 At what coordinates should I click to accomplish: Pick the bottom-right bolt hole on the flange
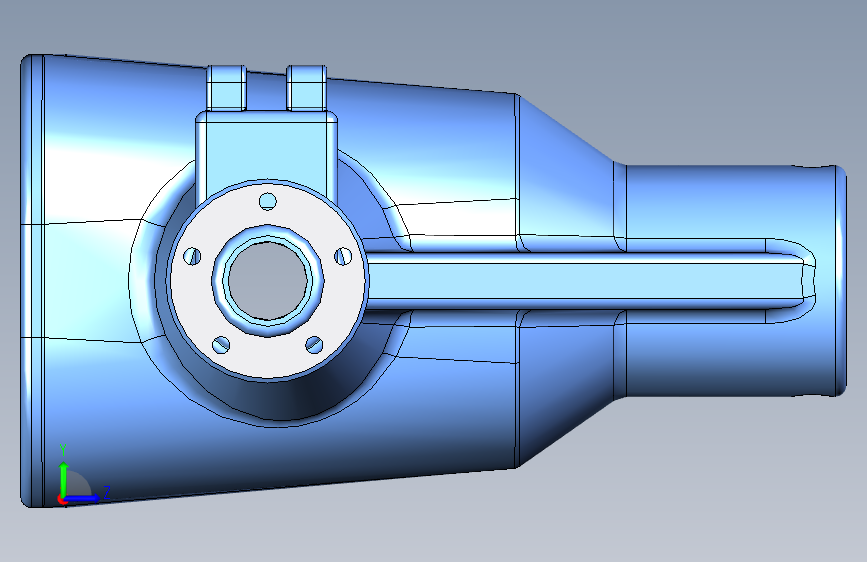pyautogui.click(x=314, y=345)
